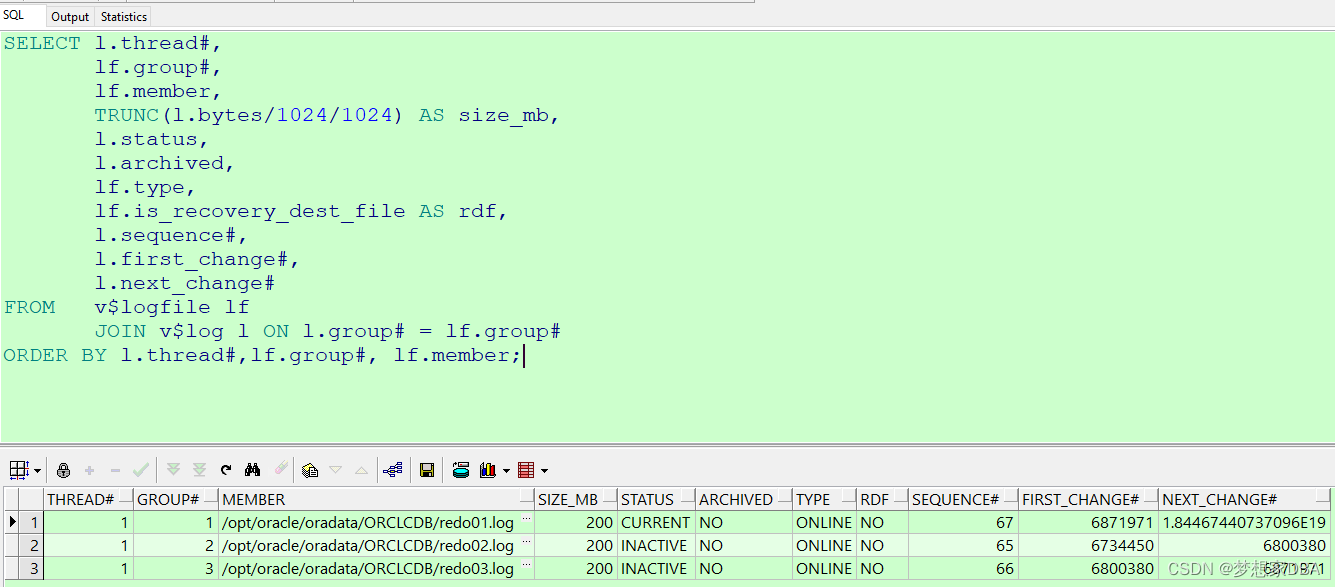Expand the arrow next to chart icon

click(506, 471)
